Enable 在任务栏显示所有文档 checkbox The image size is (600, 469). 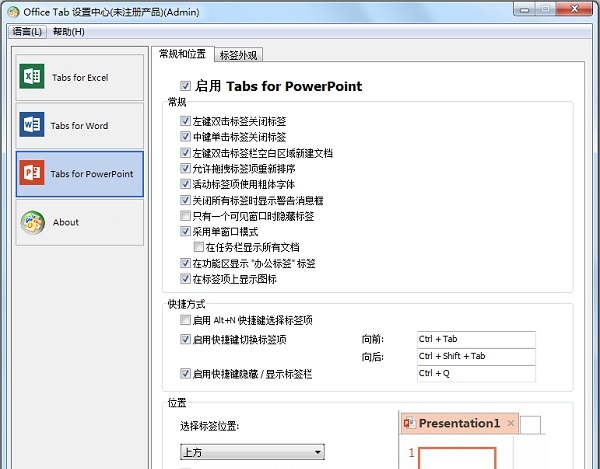[x=199, y=247]
